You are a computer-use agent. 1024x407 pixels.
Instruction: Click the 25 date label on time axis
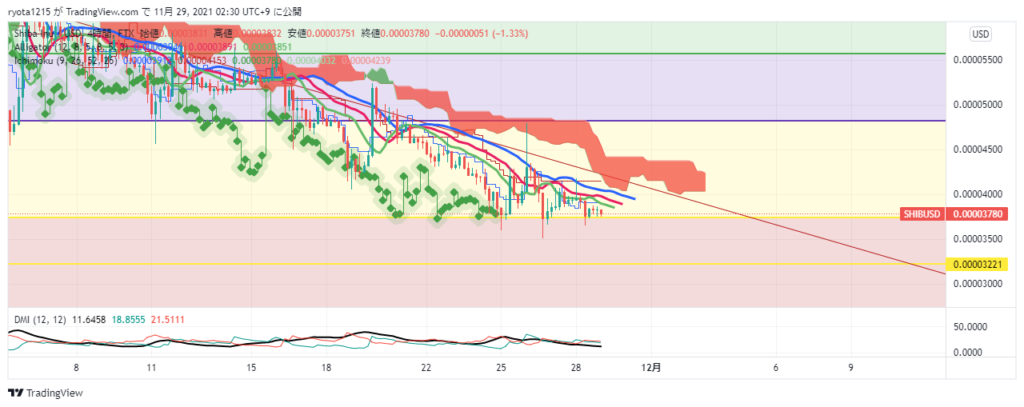(x=500, y=367)
